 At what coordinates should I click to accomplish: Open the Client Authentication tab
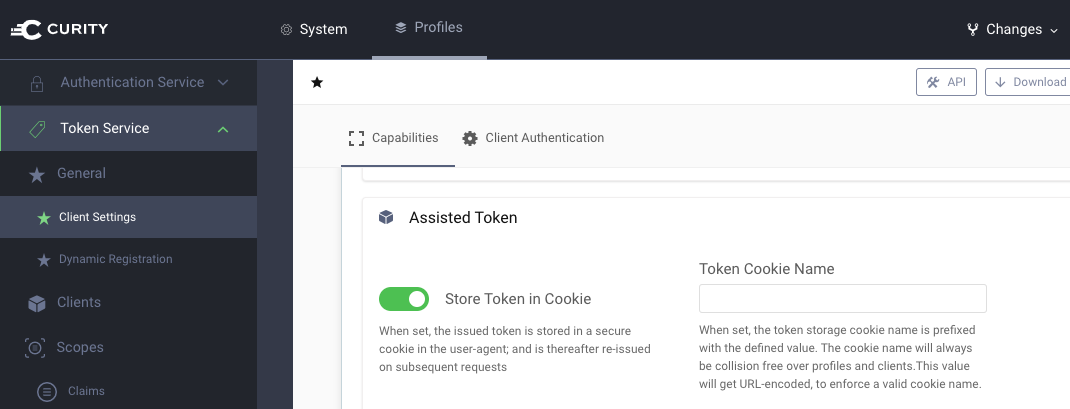533,138
